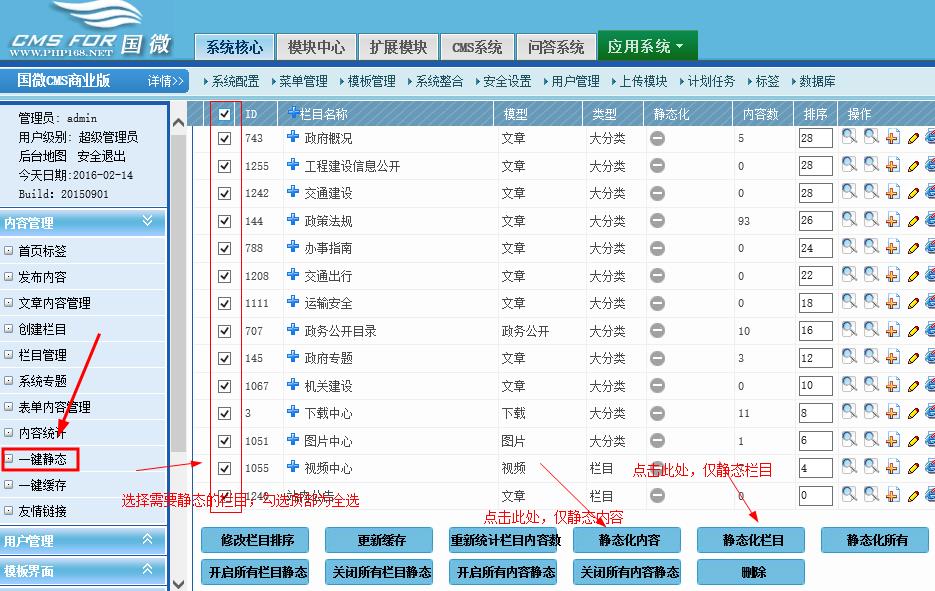Screen dimensions: 935x591
Task: Switch to the 模块中心 tab
Action: click(316, 47)
